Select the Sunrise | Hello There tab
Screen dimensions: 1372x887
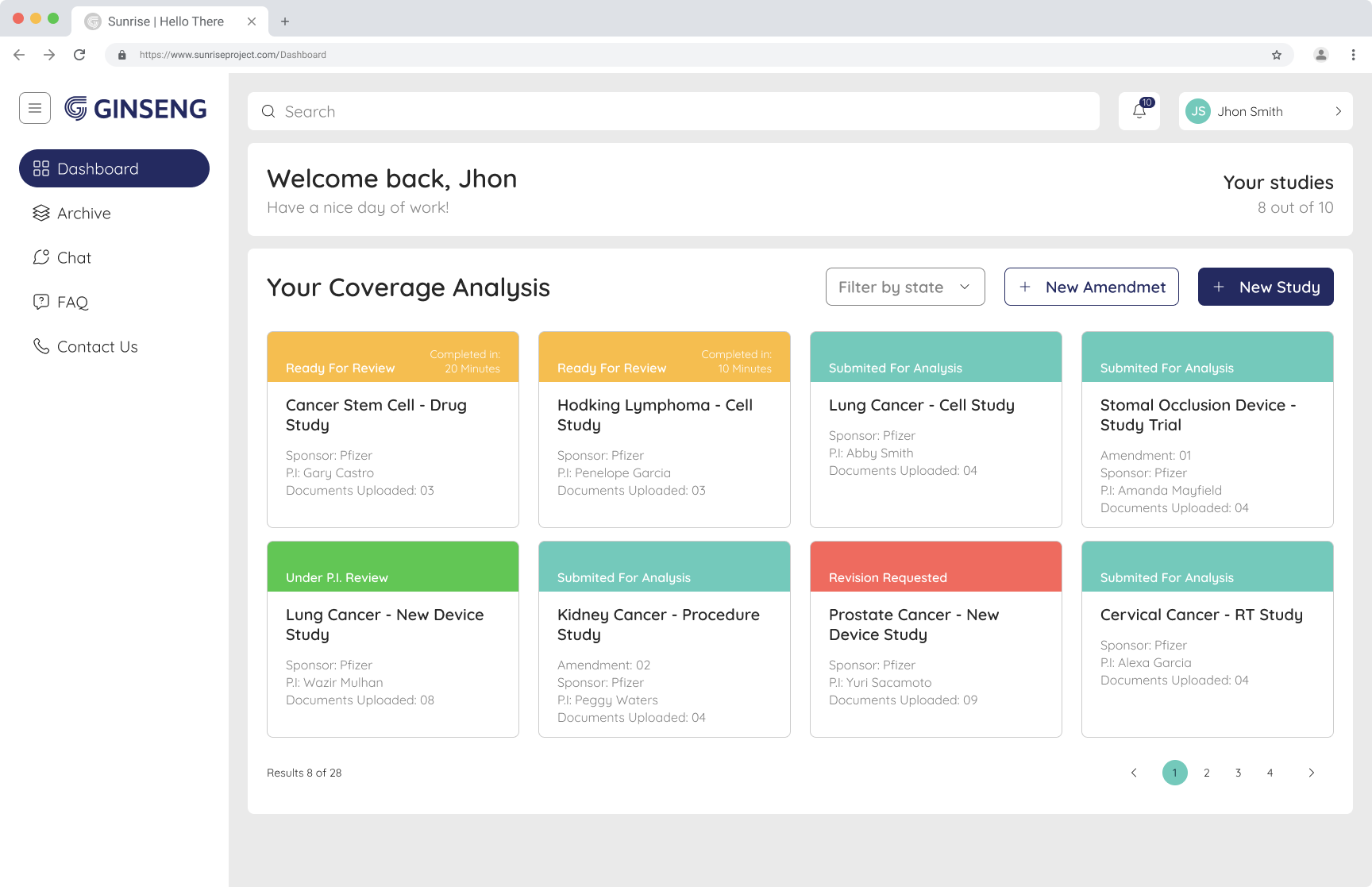click(170, 21)
